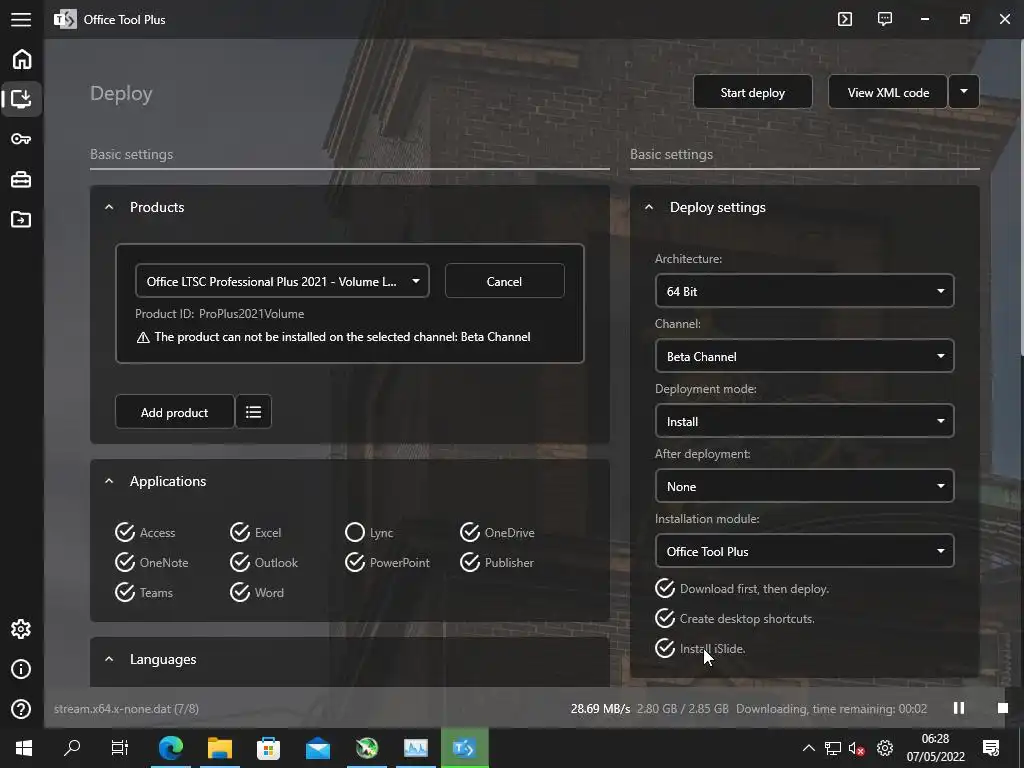1024x768 pixels.
Task: Open the Activate (key) page in the sidebar
Action: tap(22, 138)
